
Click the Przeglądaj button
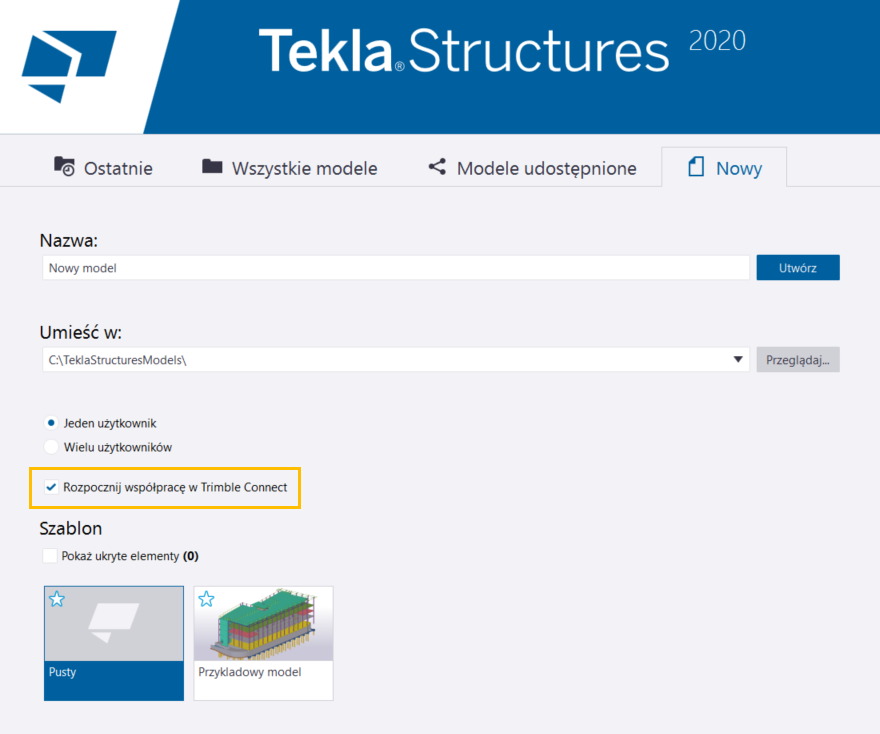(797, 360)
